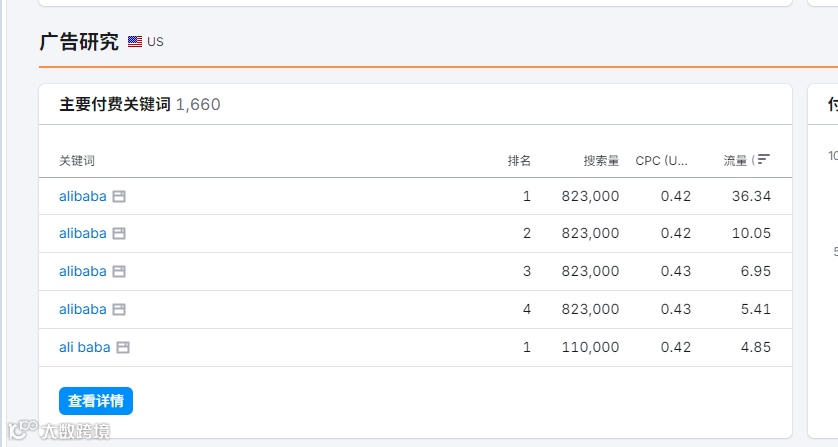Click the 关键词 column header
The width and height of the screenshot is (838, 447).
point(77,161)
